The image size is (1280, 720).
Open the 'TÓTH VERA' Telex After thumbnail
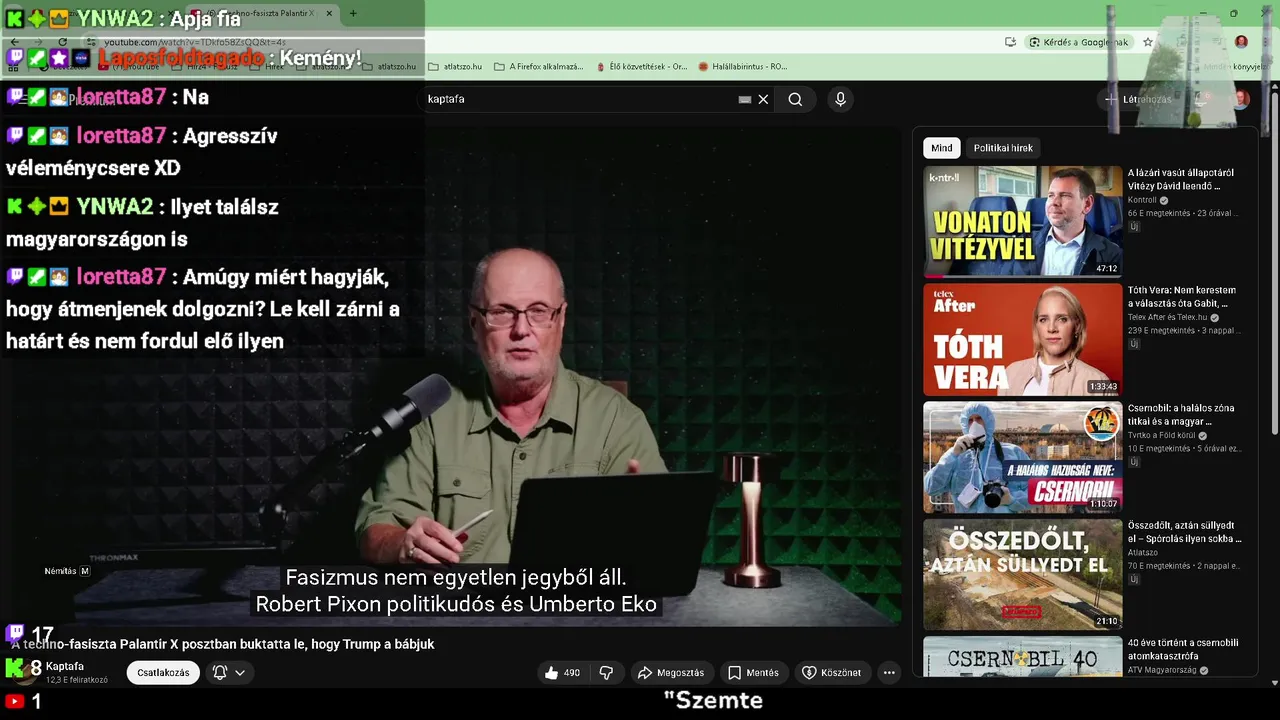(1022, 339)
